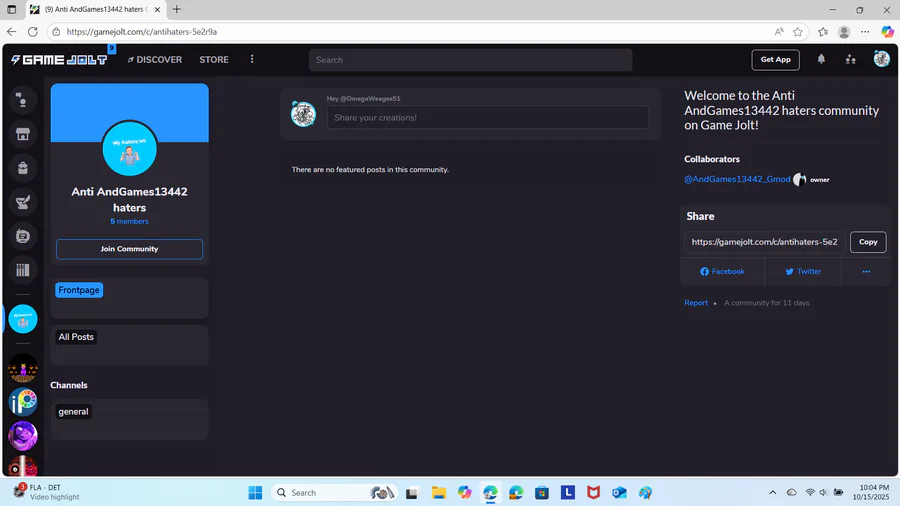Open the chat icon in sidebar
This screenshot has width=900, height=506.
[x=23, y=100]
